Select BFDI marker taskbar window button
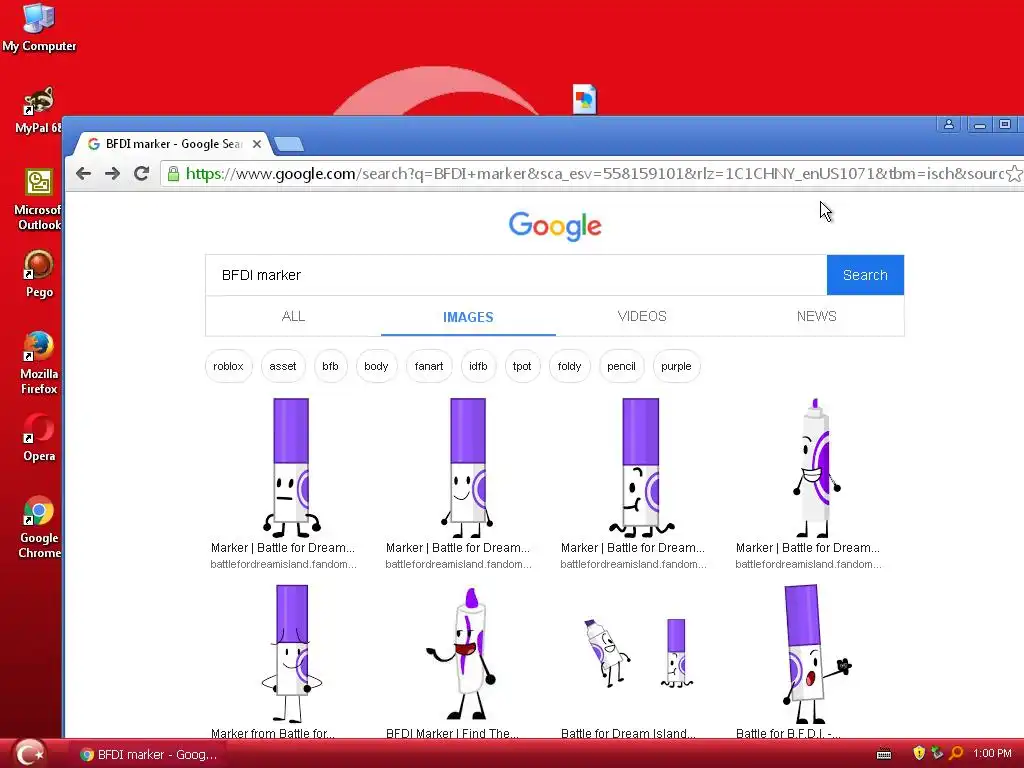Image resolution: width=1024 pixels, height=768 pixels. tap(148, 754)
